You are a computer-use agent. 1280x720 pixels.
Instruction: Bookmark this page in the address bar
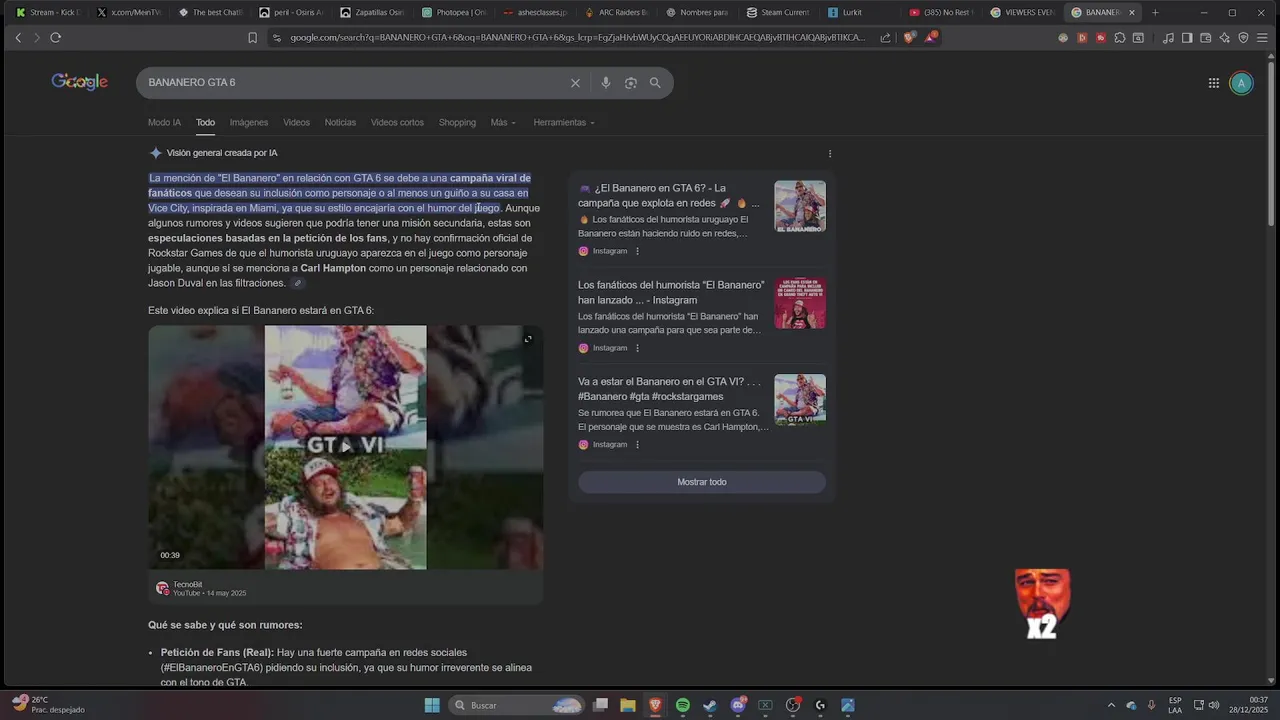tap(252, 38)
